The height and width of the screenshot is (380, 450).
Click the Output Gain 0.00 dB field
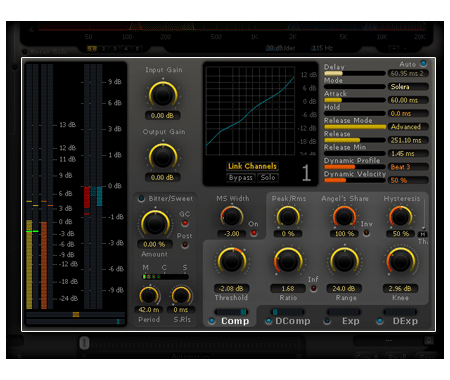pos(162,178)
